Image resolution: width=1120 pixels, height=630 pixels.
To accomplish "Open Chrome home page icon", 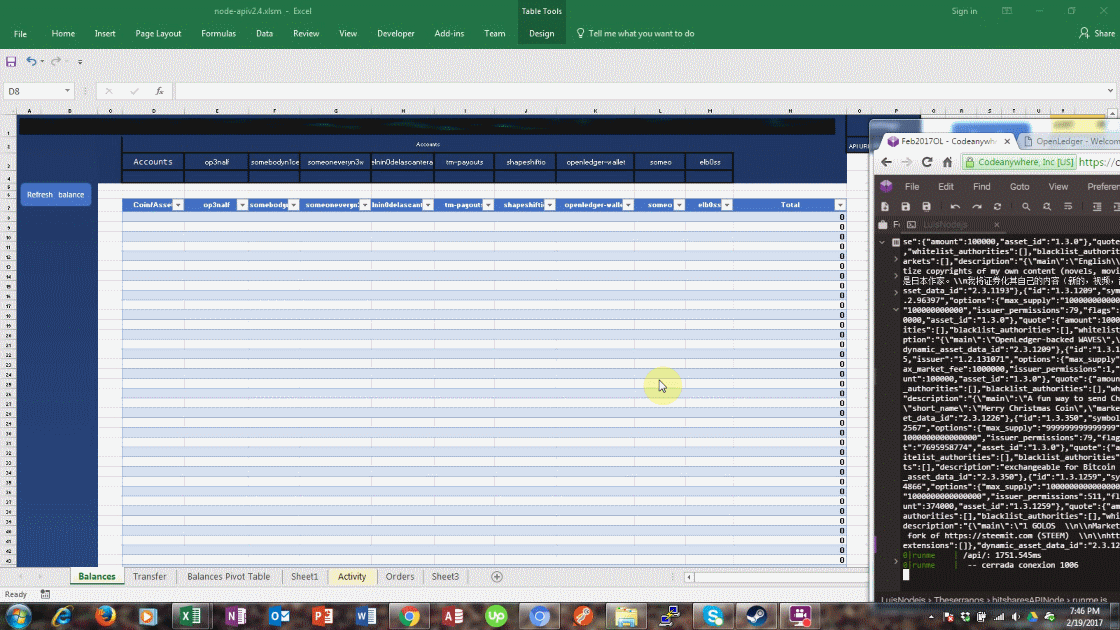I will coord(947,162).
